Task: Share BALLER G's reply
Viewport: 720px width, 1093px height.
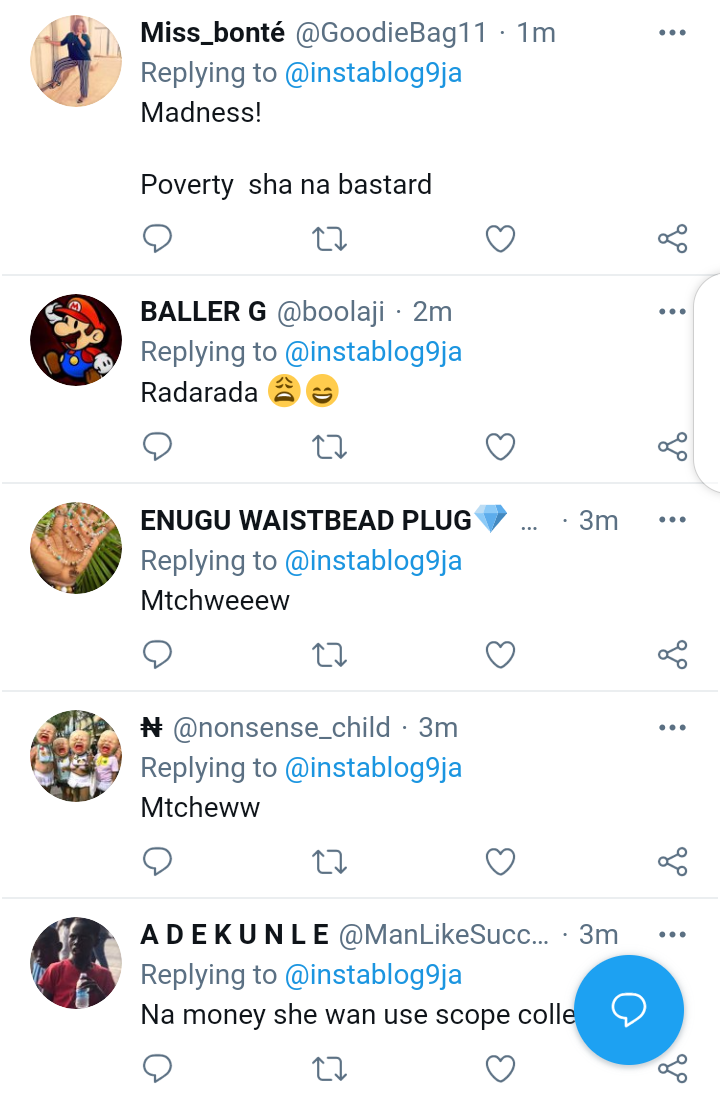Action: coord(673,447)
